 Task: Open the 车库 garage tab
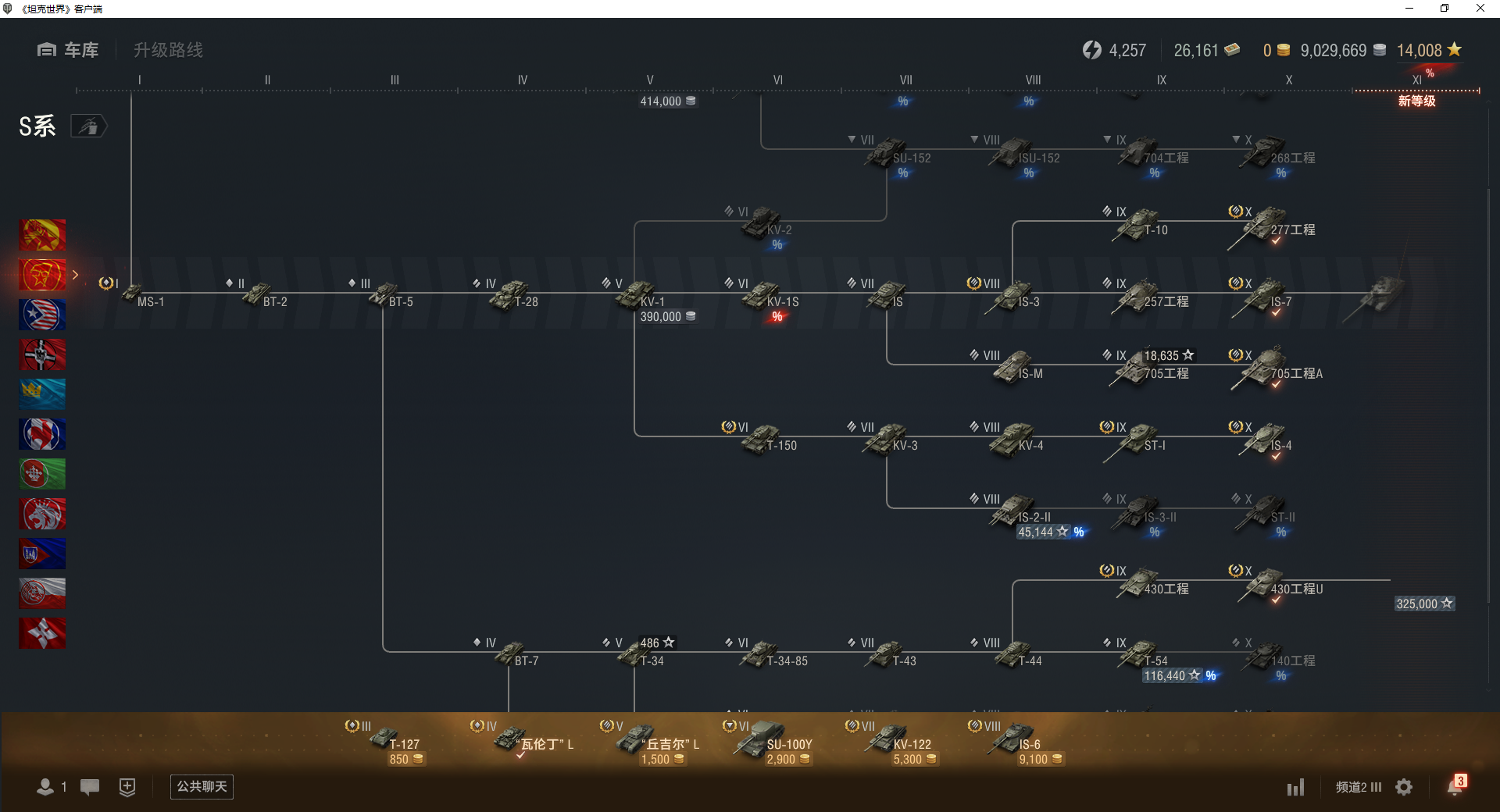coord(68,50)
